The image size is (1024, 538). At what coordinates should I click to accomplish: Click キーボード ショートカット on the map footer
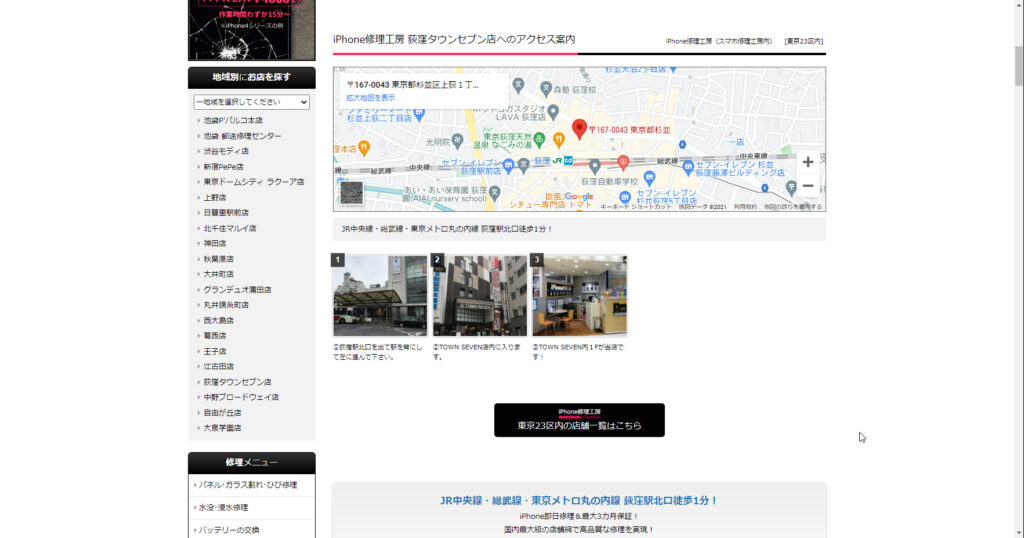(635, 207)
